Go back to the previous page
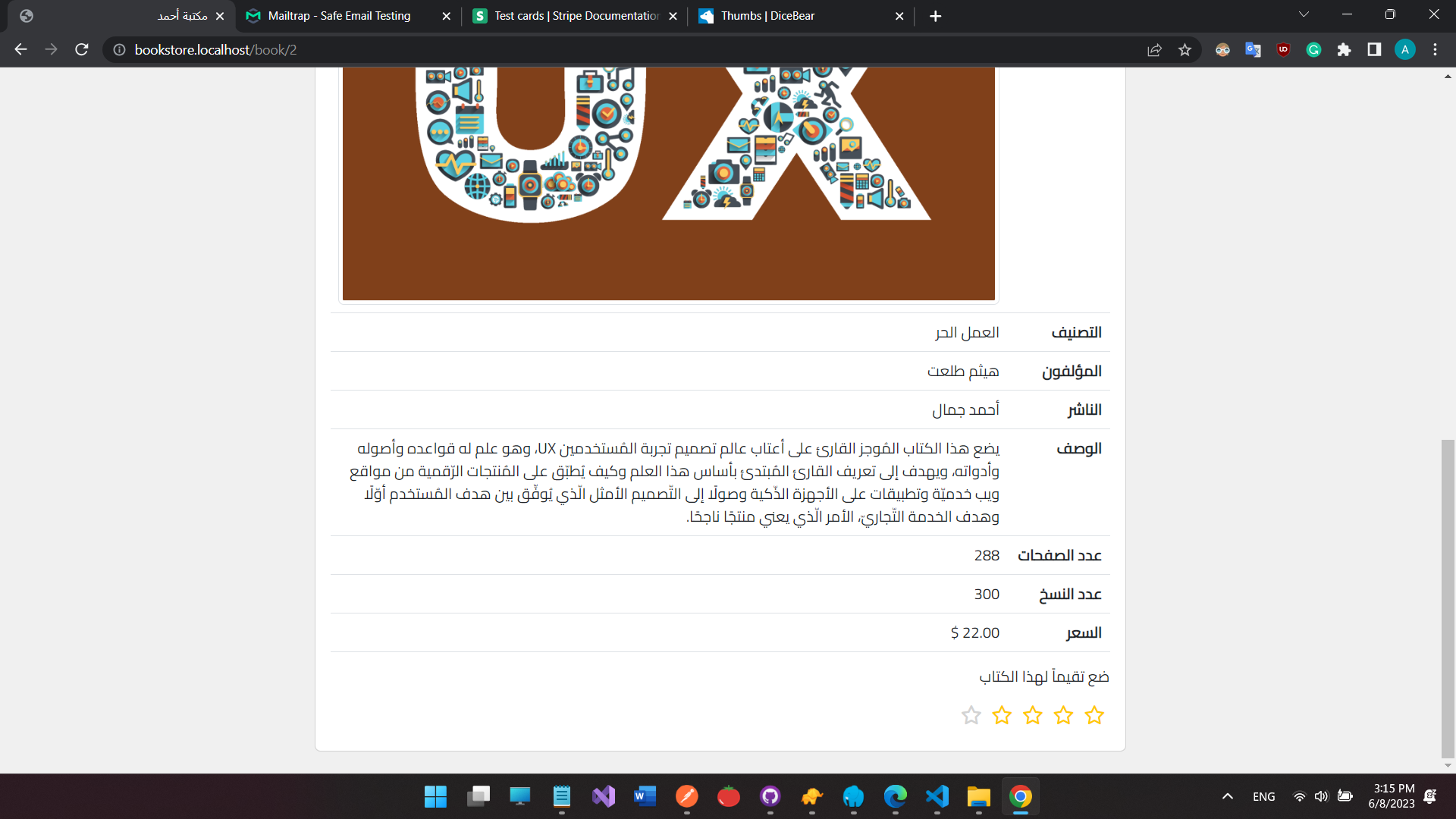This screenshot has height=819, width=1456. (20, 49)
